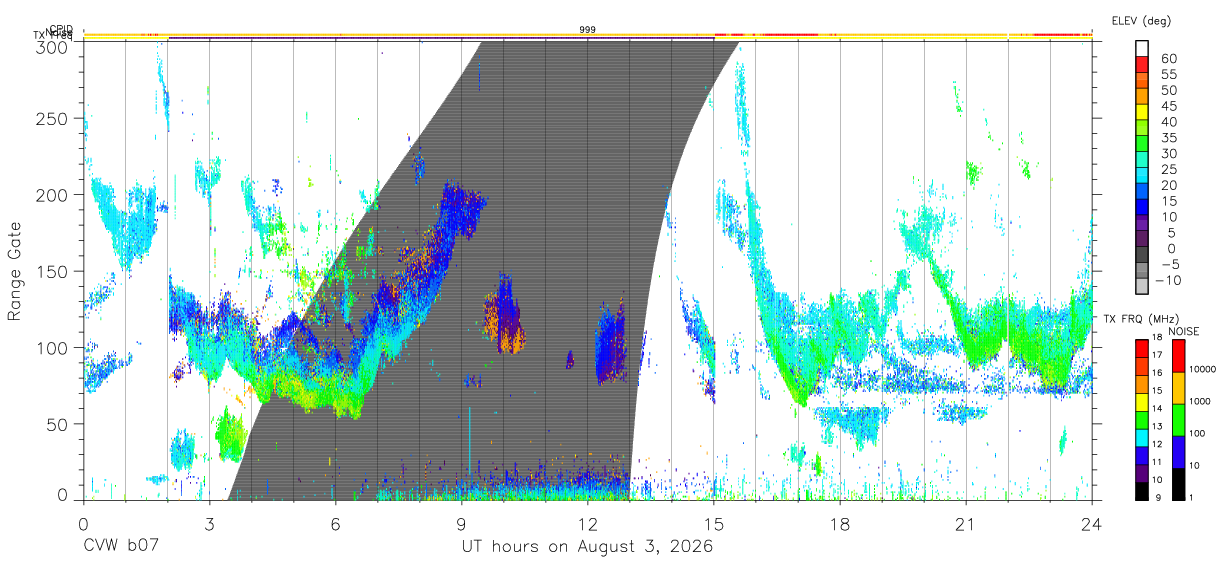Click the '21' tick on the UT hours axis
This screenshot has height=567, width=1228.
pos(965,523)
